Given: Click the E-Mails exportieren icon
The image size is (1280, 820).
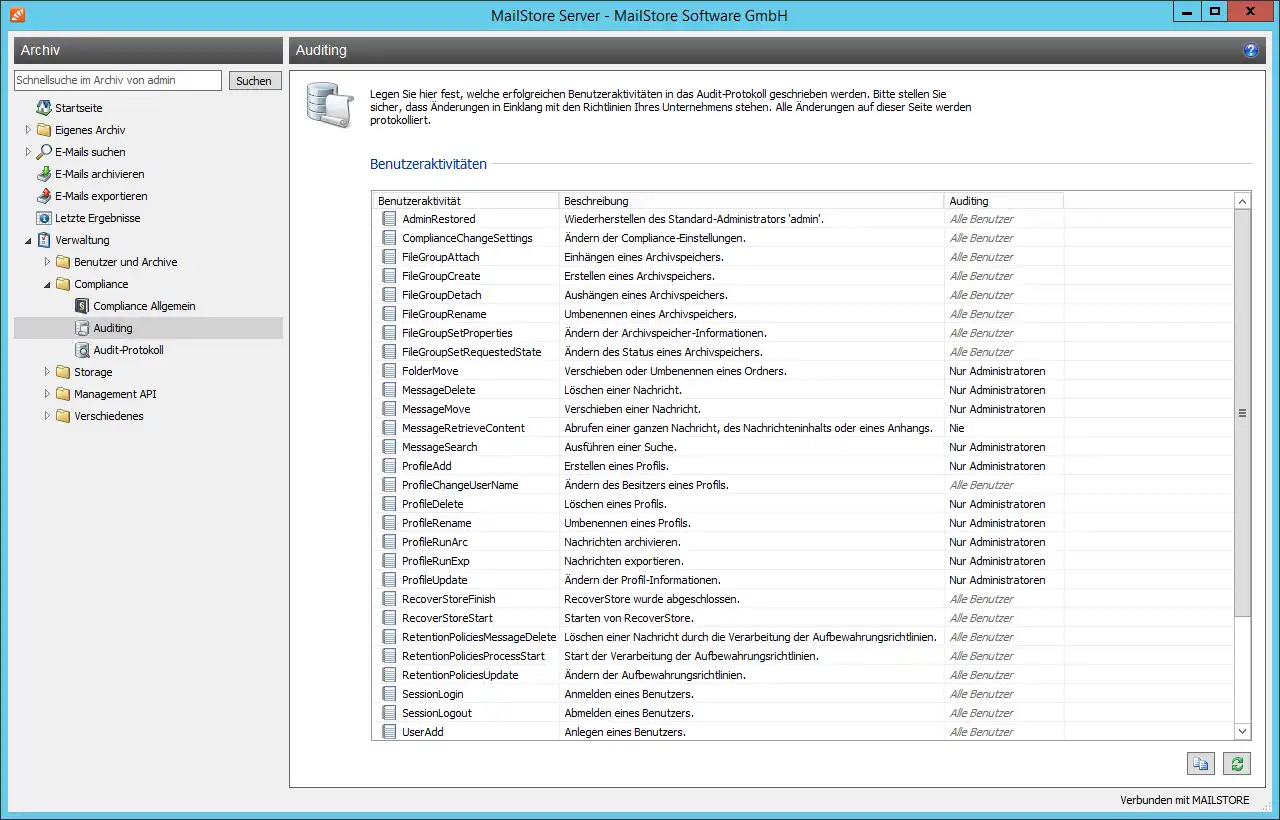Looking at the screenshot, I should point(44,196).
